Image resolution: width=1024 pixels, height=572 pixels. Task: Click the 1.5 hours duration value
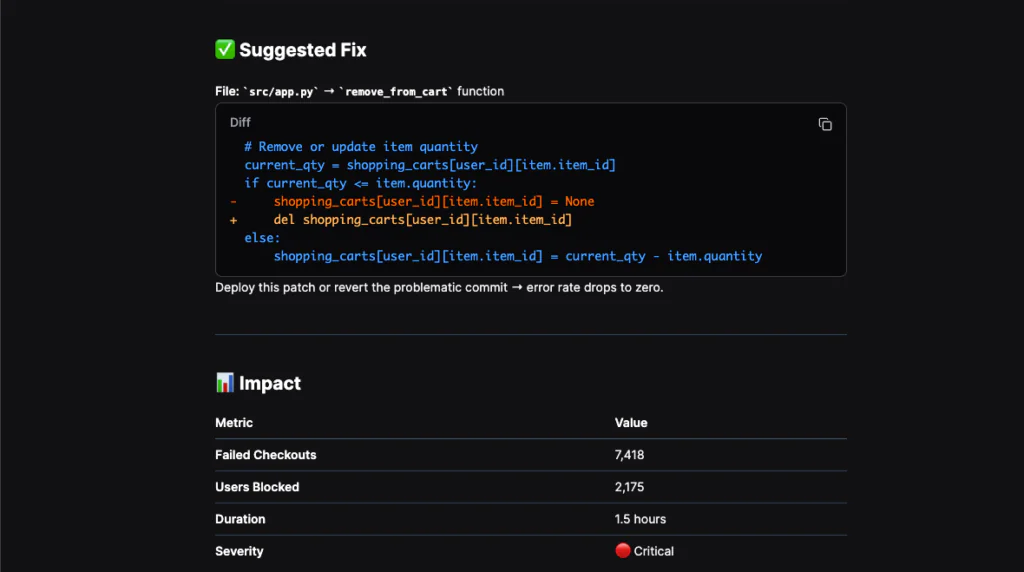(640, 519)
